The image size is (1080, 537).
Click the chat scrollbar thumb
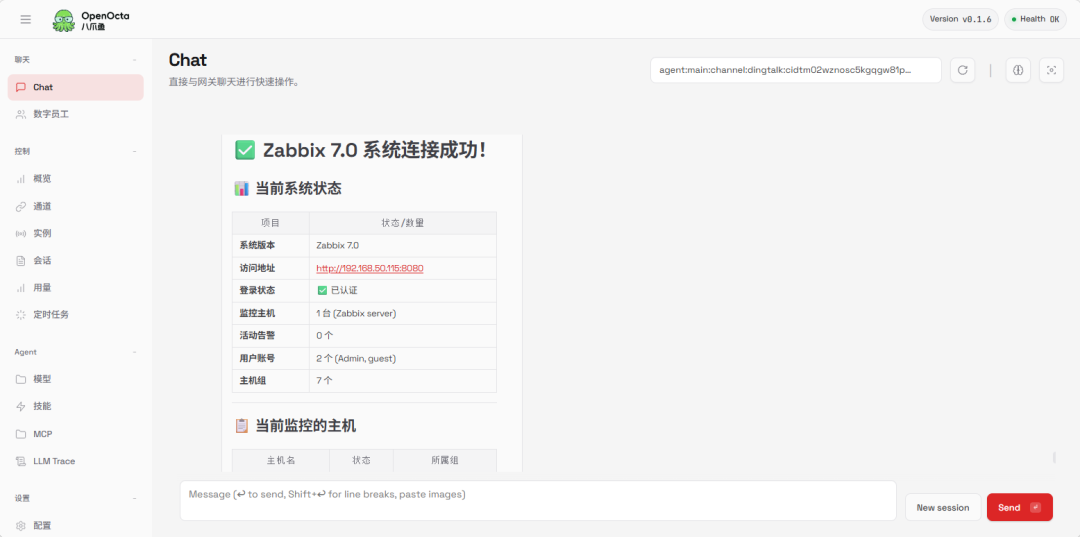pos(1053,457)
